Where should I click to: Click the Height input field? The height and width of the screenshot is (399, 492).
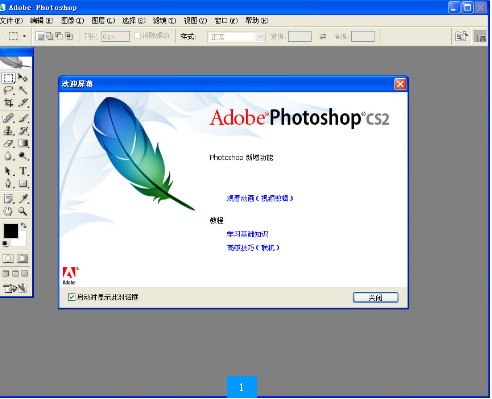(363, 36)
